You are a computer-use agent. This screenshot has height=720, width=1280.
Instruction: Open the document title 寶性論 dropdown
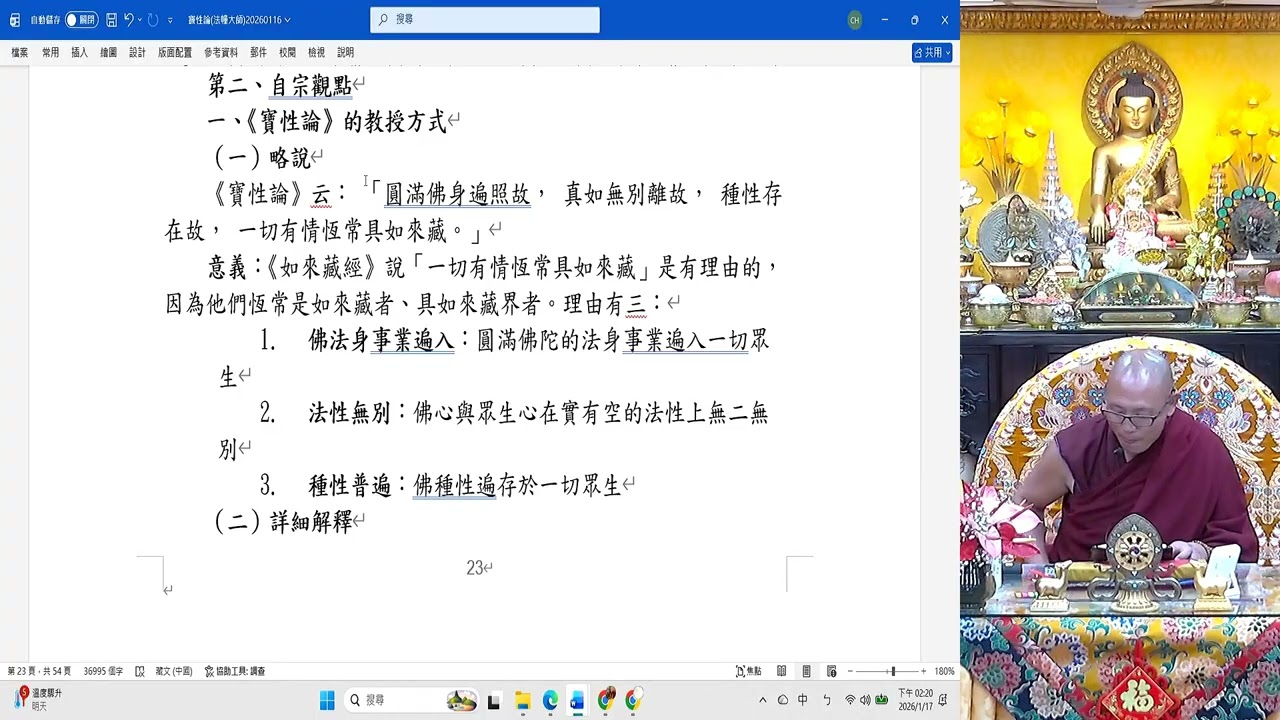[x=239, y=20]
